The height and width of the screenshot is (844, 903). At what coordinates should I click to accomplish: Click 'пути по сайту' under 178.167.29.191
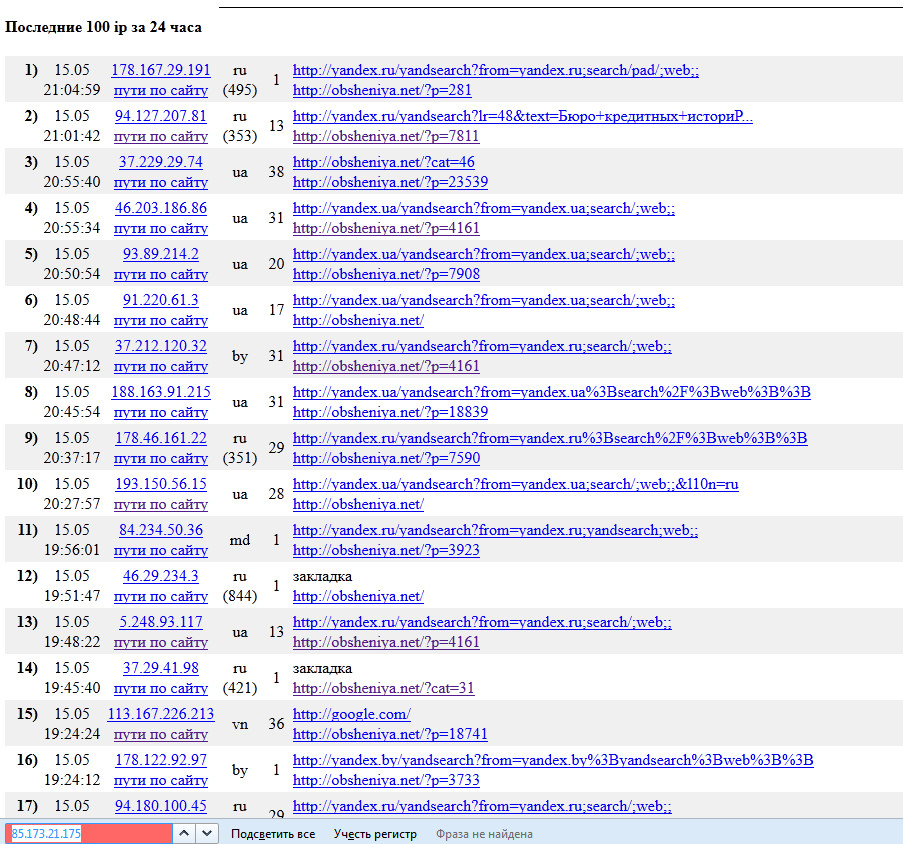click(x=161, y=91)
